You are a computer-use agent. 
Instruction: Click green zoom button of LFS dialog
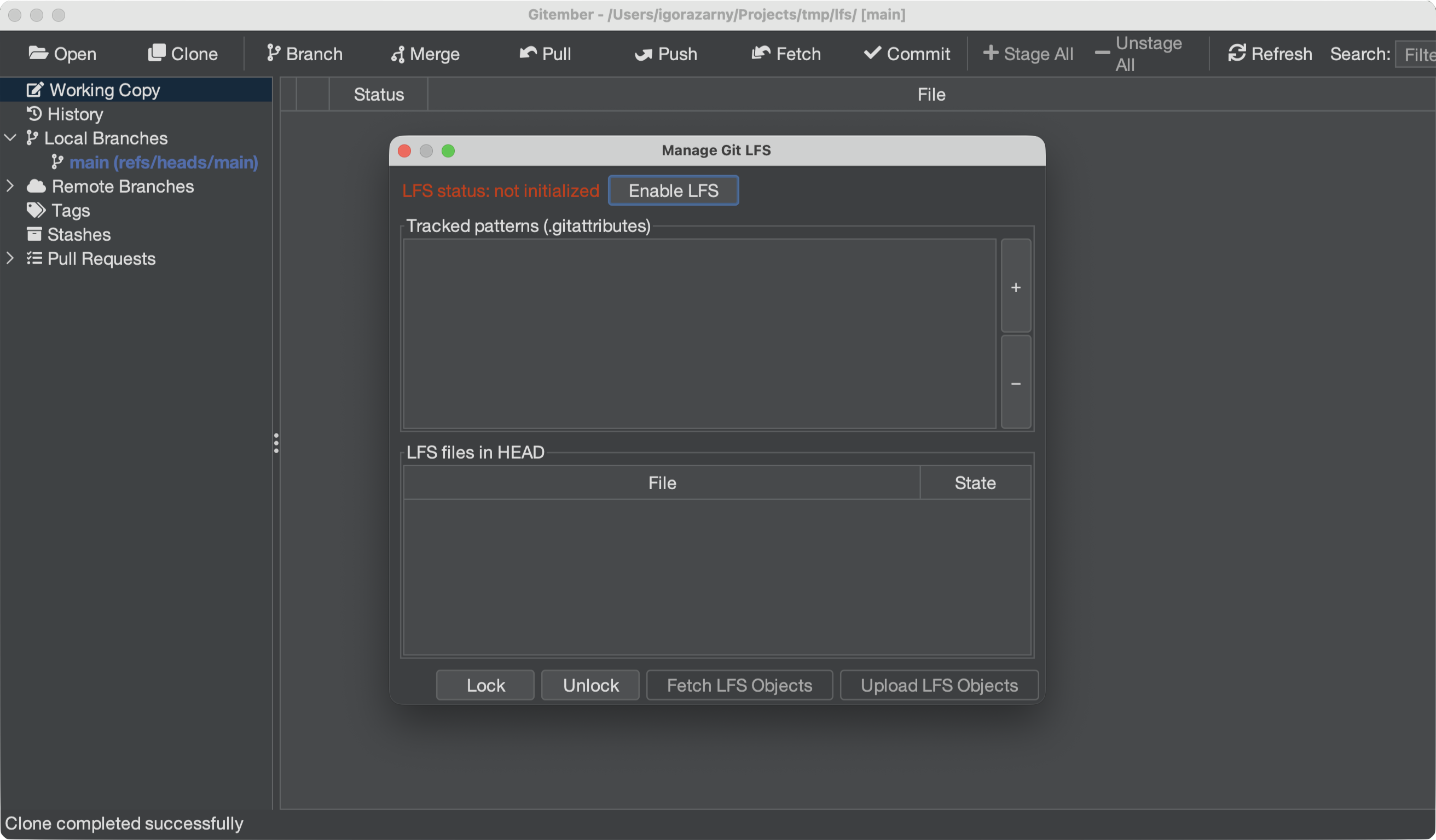point(448,150)
